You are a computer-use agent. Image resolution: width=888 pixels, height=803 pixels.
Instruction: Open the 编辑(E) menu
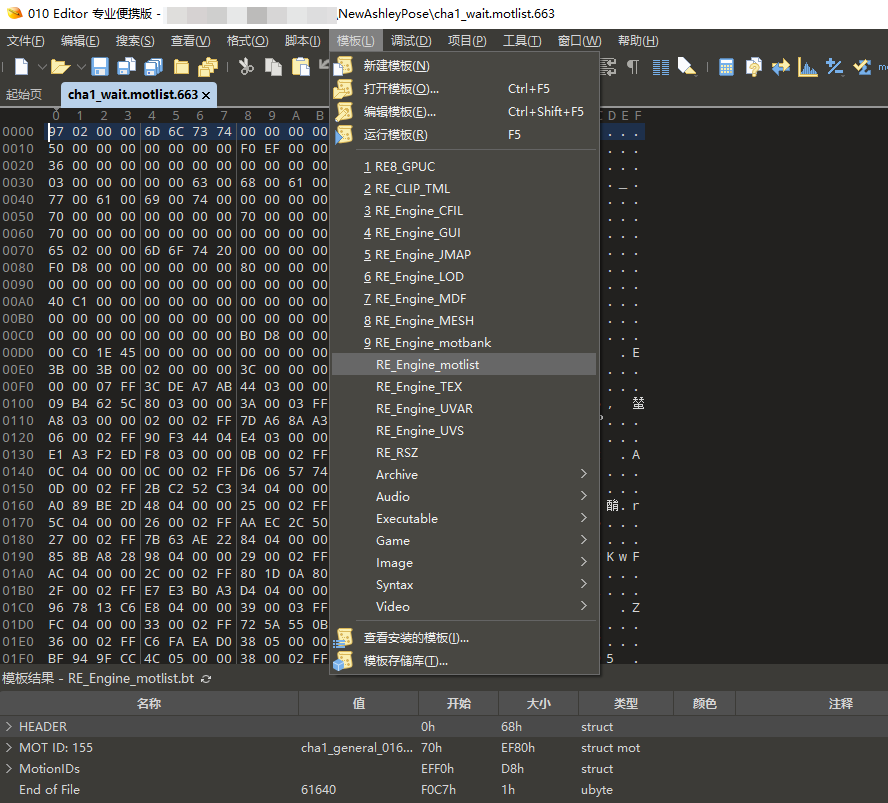point(80,41)
